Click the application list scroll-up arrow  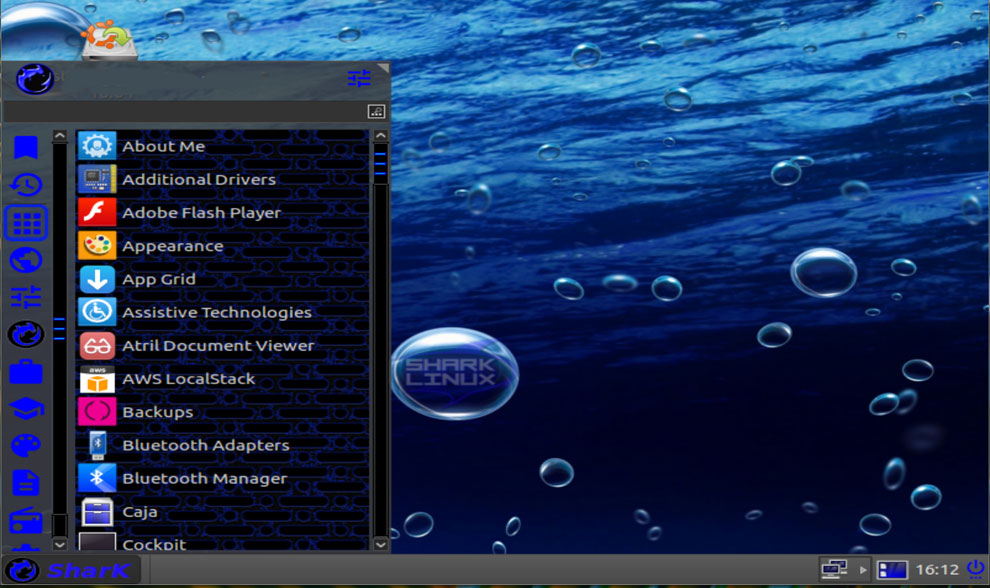(x=381, y=135)
